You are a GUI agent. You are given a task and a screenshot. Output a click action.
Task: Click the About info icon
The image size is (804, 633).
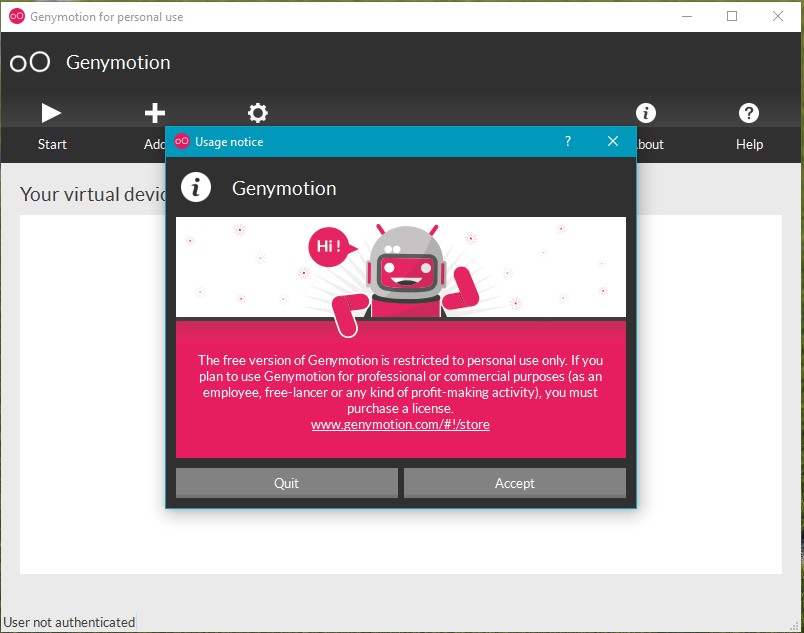tap(646, 113)
